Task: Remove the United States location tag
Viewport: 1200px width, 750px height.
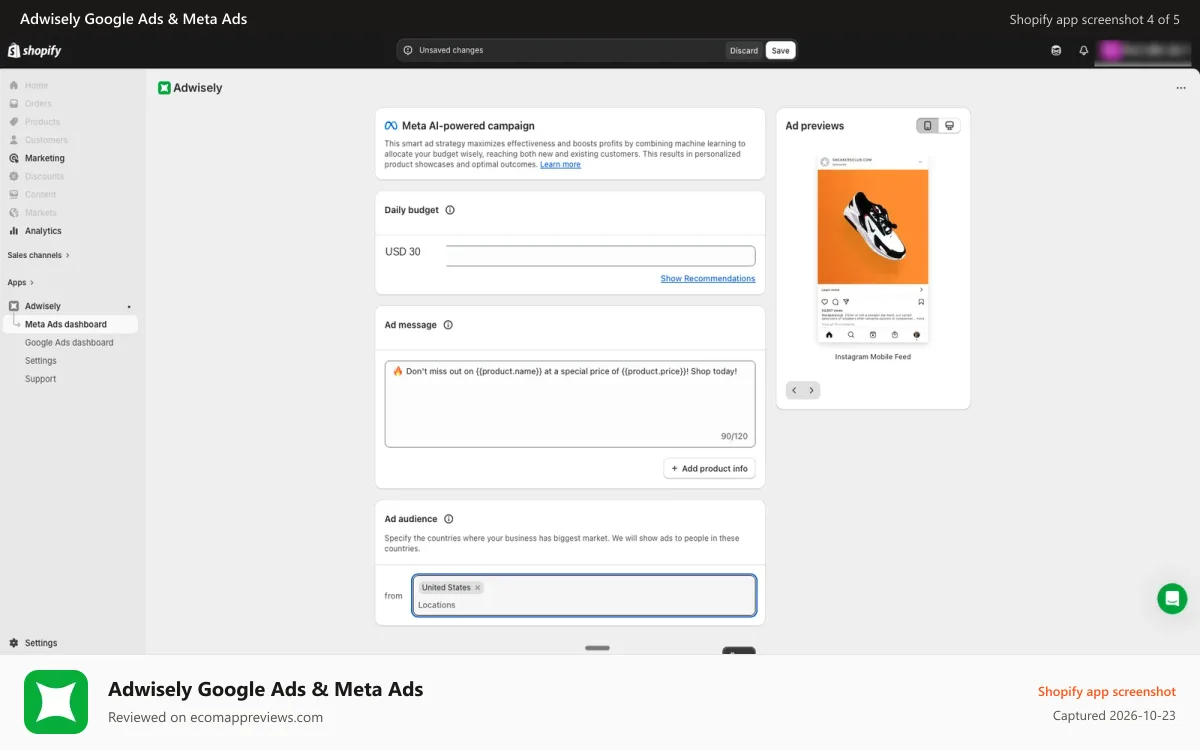Action: (x=478, y=588)
